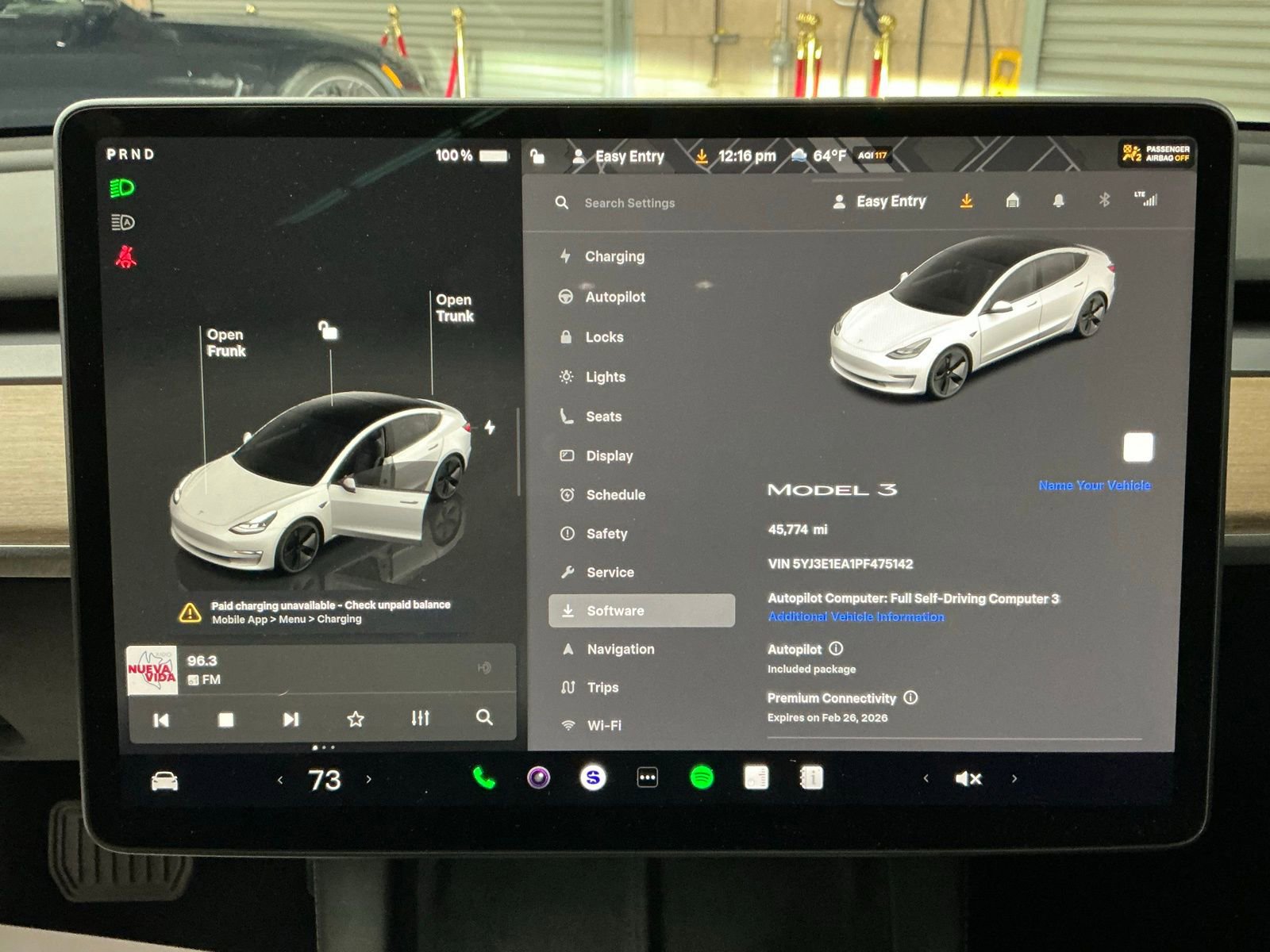The image size is (1270, 952).
Task: Open the HomeLink garage icon
Action: (1014, 201)
